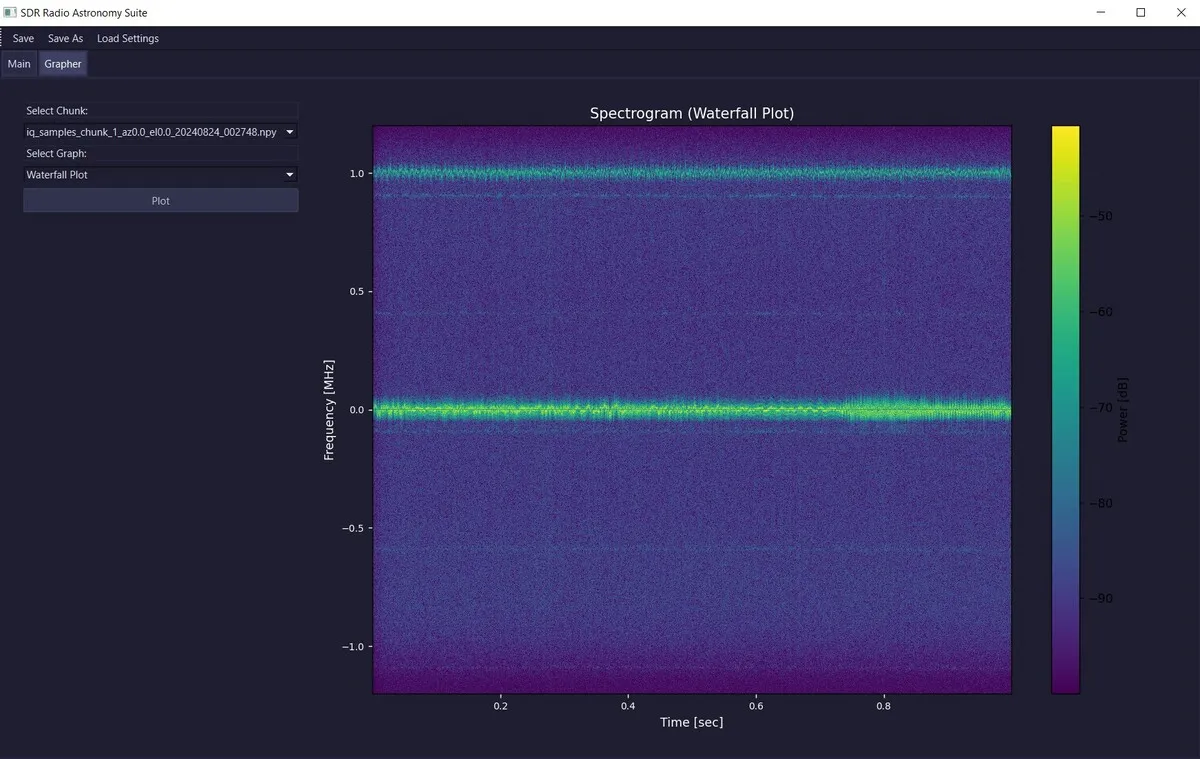Select the Grapher tab

click(x=63, y=64)
